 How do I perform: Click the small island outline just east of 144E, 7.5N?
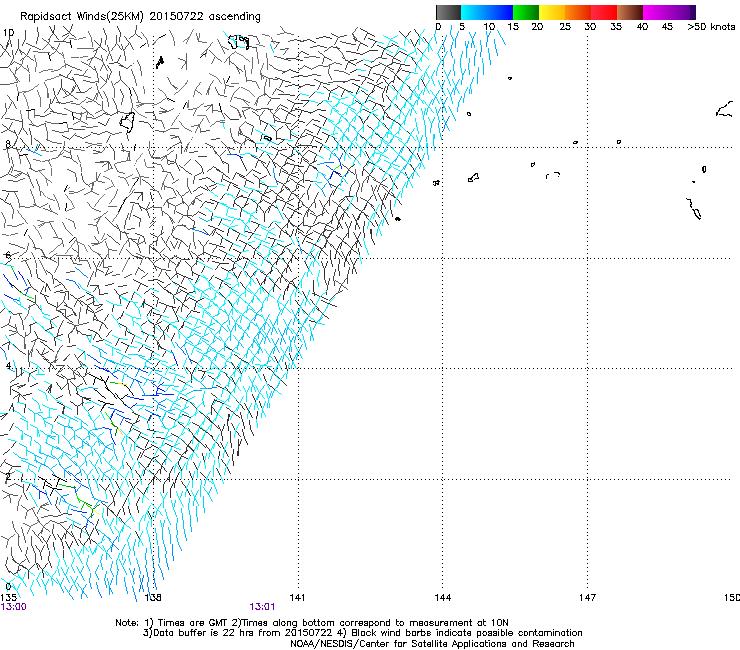coord(473,177)
